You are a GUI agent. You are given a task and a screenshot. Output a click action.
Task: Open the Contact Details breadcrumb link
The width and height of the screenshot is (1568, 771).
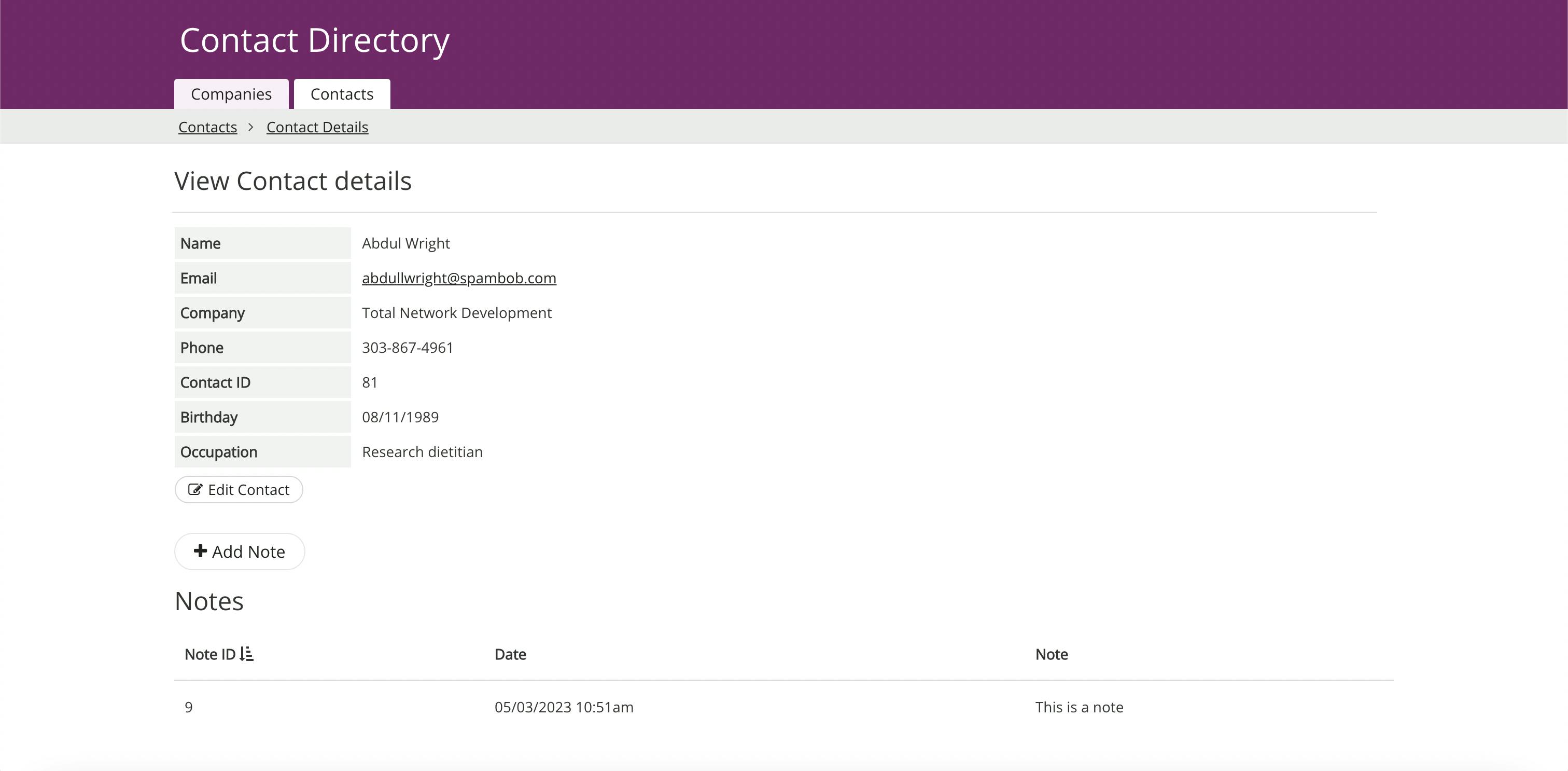click(x=317, y=127)
